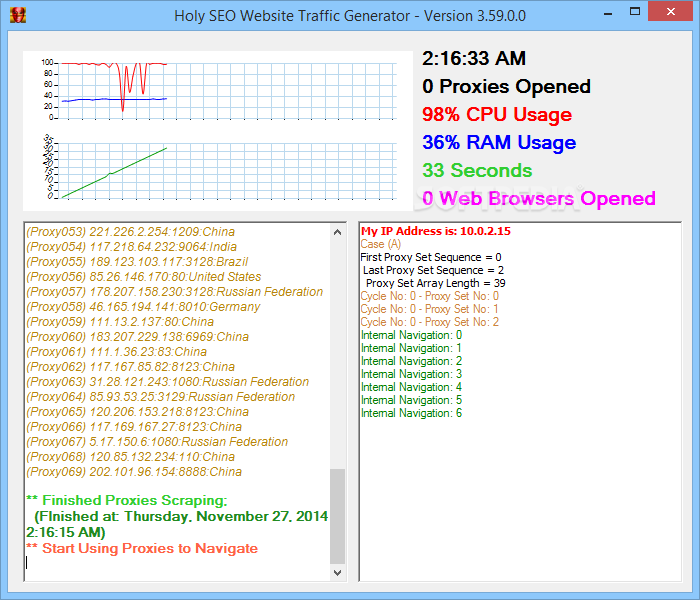The width and height of the screenshot is (700, 600).
Task: Click the Internal Navigation: 0 line
Action: point(411,335)
